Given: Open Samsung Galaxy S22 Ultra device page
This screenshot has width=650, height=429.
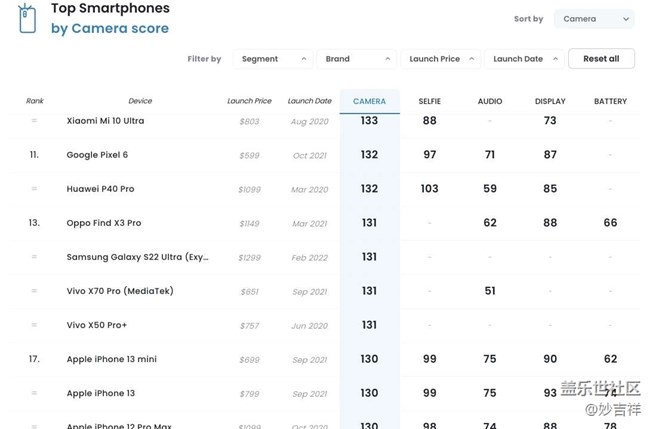Looking at the screenshot, I should (138, 257).
